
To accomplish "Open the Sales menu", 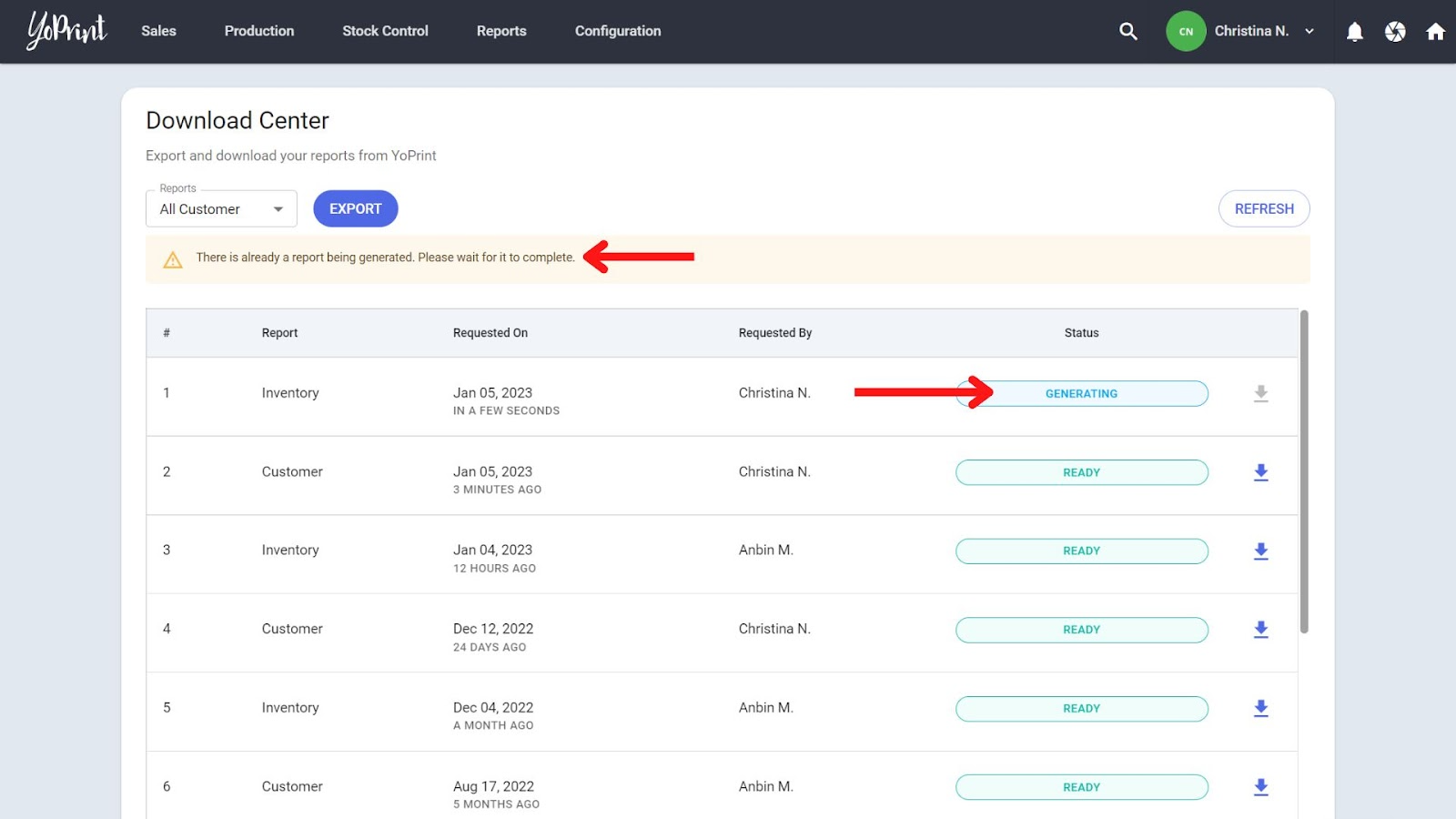I will [x=158, y=31].
